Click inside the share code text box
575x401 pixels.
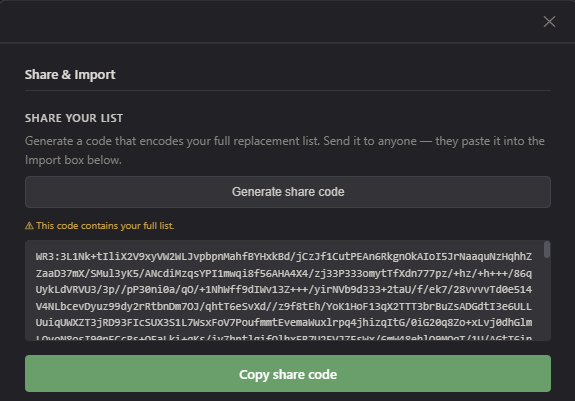point(288,290)
